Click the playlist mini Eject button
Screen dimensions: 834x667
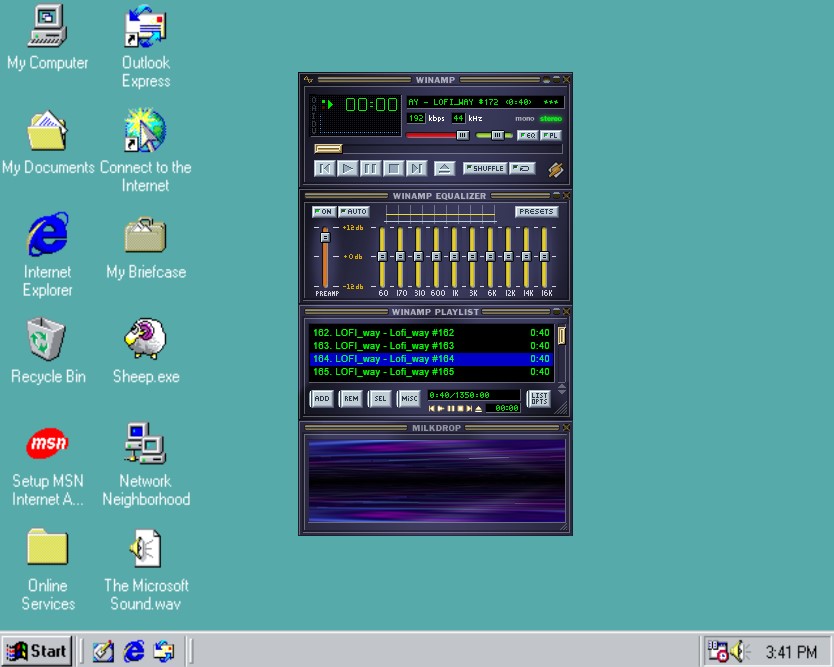[x=478, y=408]
